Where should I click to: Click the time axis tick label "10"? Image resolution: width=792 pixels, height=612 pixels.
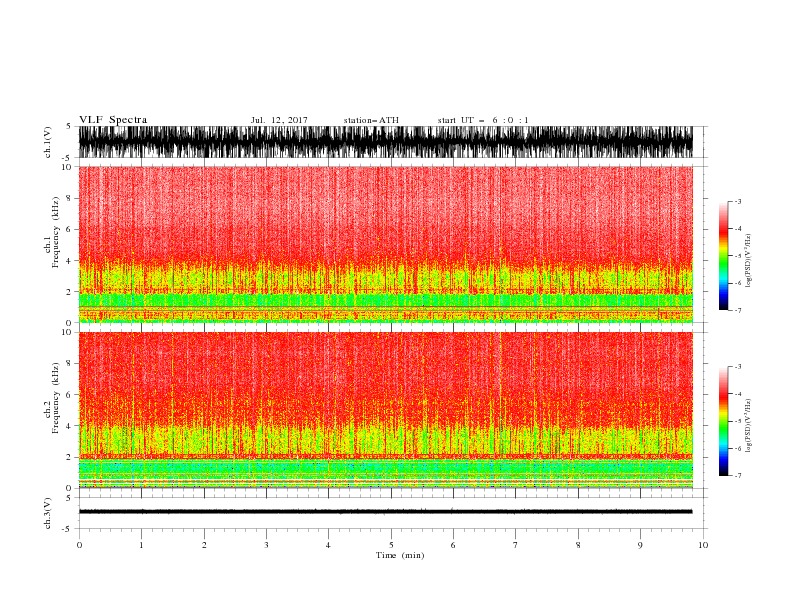pos(703,545)
